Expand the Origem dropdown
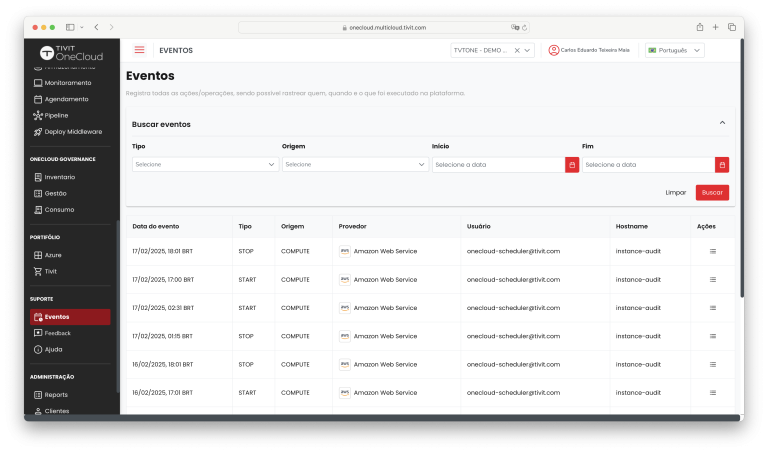 coord(355,164)
